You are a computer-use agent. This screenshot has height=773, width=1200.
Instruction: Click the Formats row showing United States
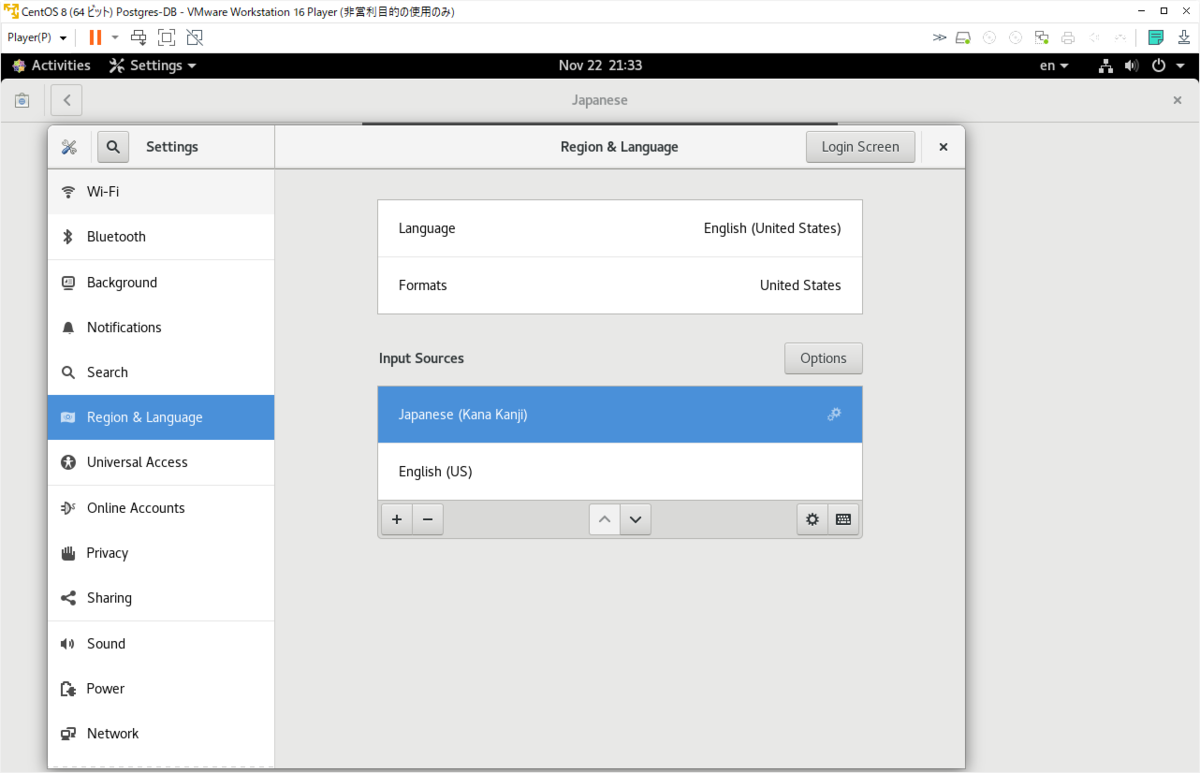(620, 285)
